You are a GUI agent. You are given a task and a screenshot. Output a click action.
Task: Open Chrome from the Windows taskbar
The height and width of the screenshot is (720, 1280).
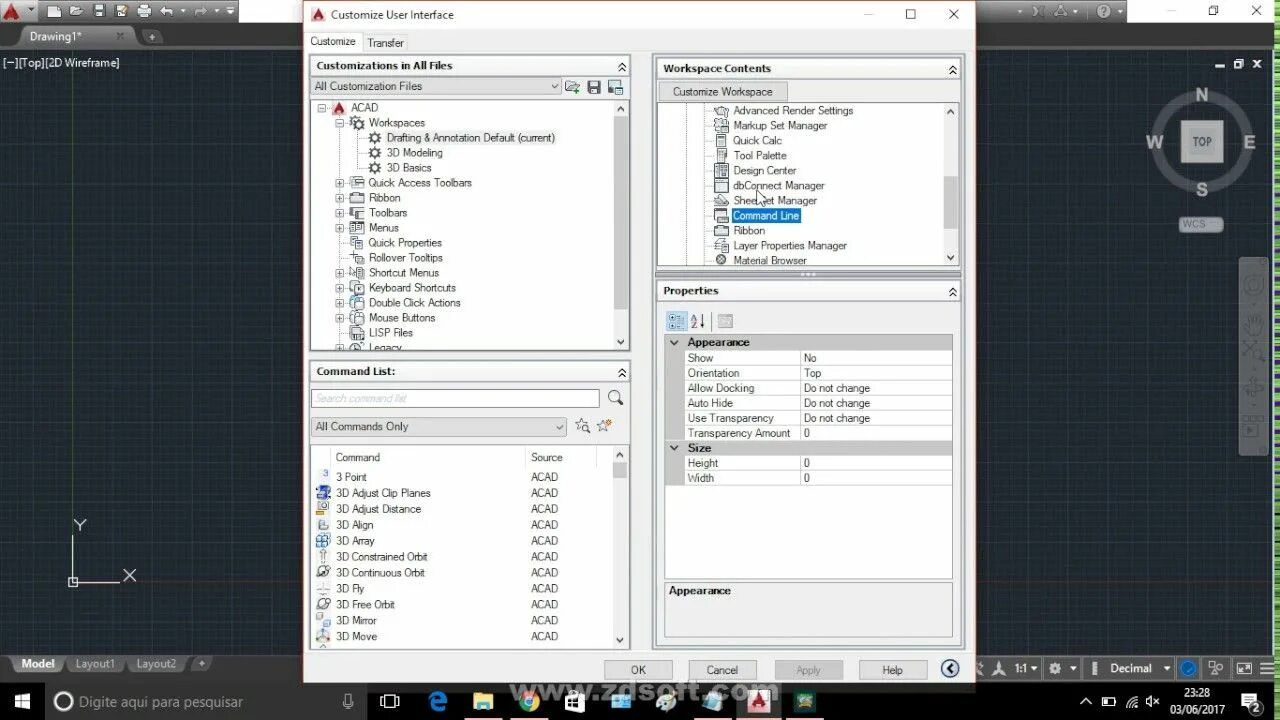coord(528,701)
